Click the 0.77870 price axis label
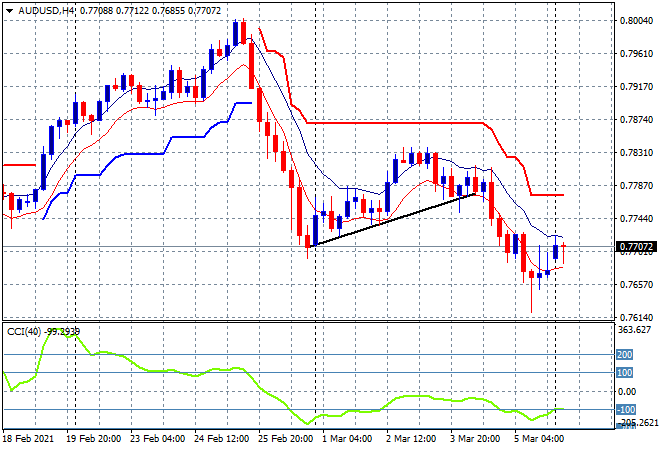660x450 pixels. [x=636, y=186]
